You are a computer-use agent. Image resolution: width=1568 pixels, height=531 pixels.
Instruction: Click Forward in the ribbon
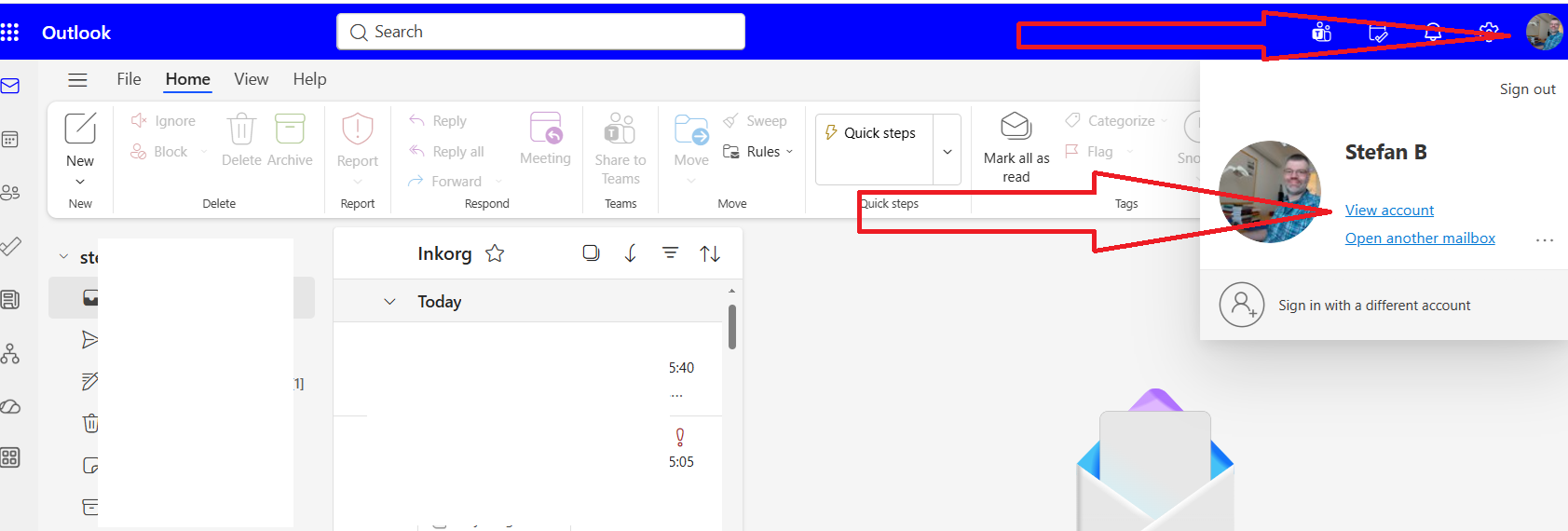(445, 182)
